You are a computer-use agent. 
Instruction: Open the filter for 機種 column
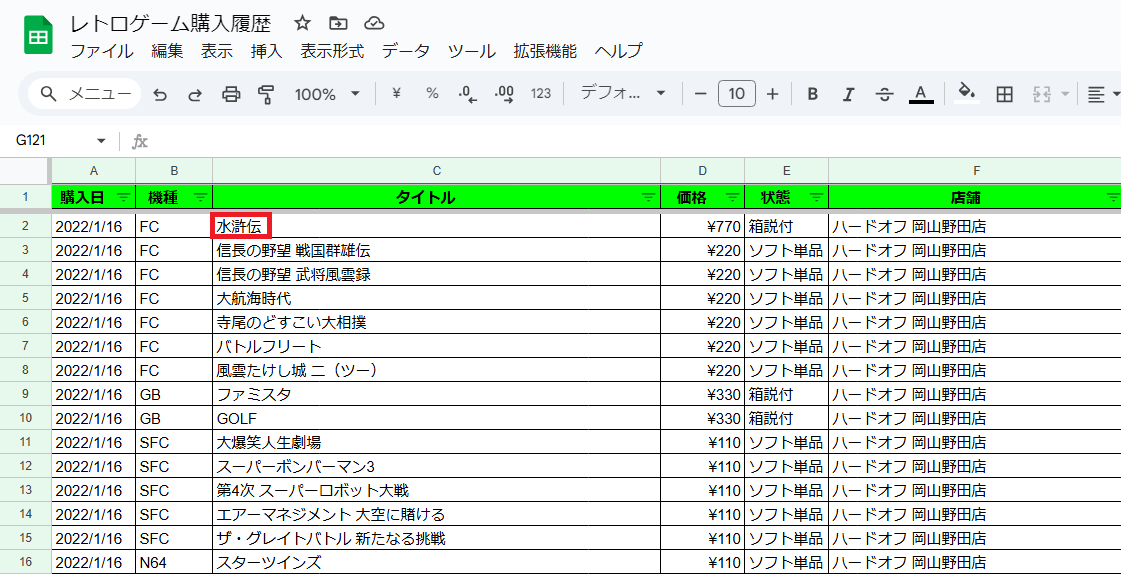(x=201, y=197)
